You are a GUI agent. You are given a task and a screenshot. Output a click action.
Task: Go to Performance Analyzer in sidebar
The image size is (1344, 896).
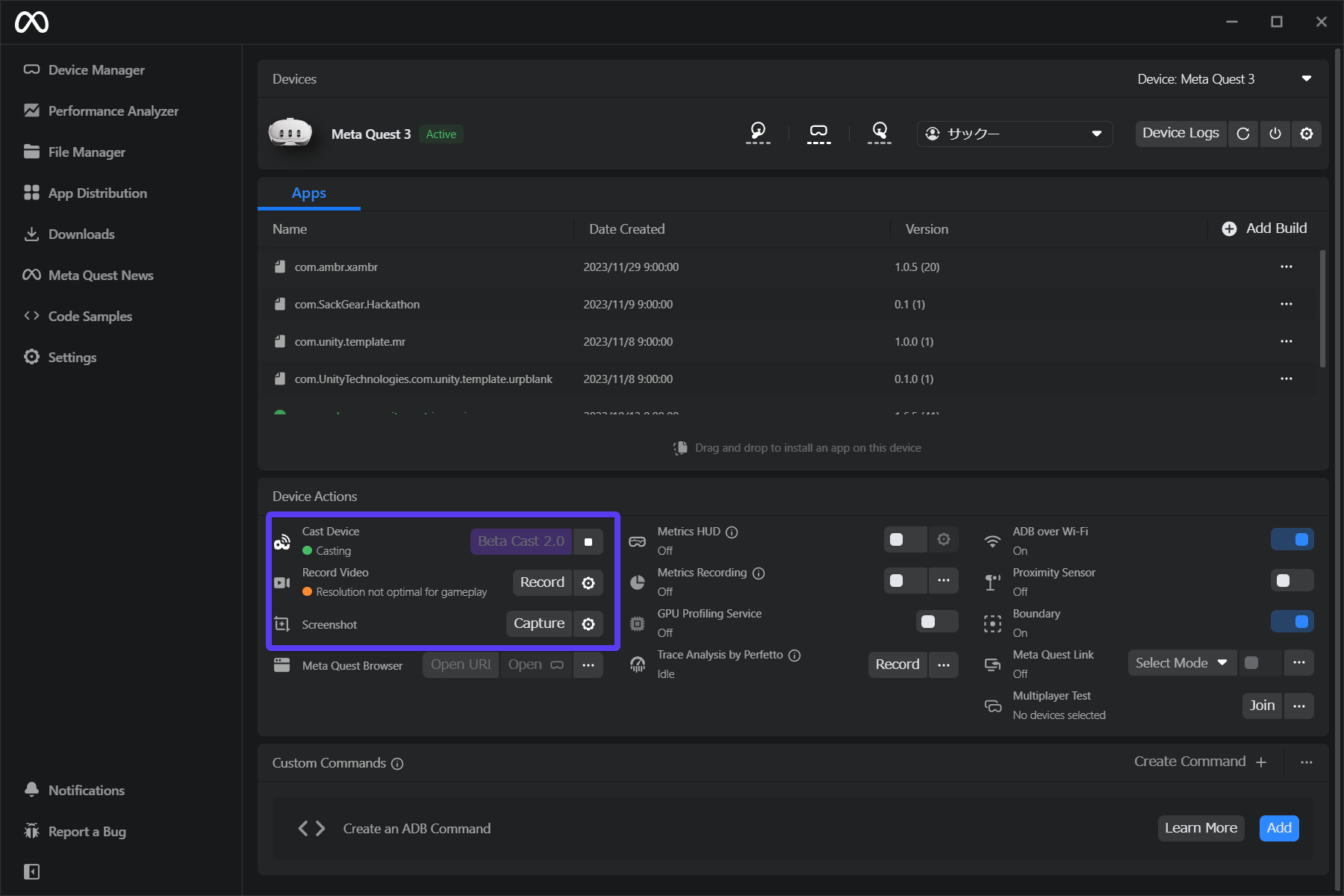click(x=113, y=111)
